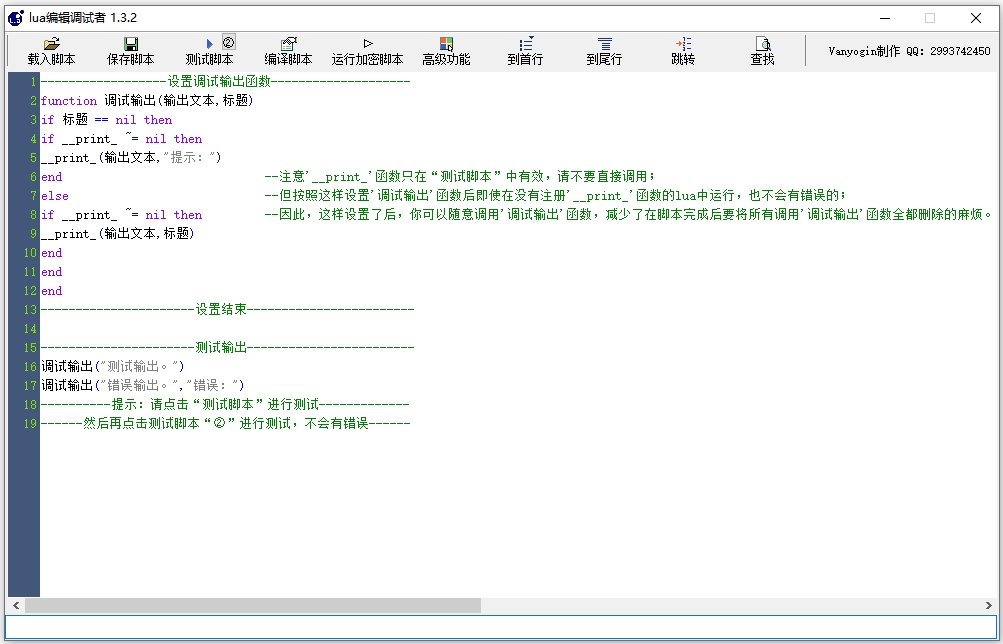The width and height of the screenshot is (1003, 644).
Task: Click the circled ② test script icon
Action: [x=228, y=43]
